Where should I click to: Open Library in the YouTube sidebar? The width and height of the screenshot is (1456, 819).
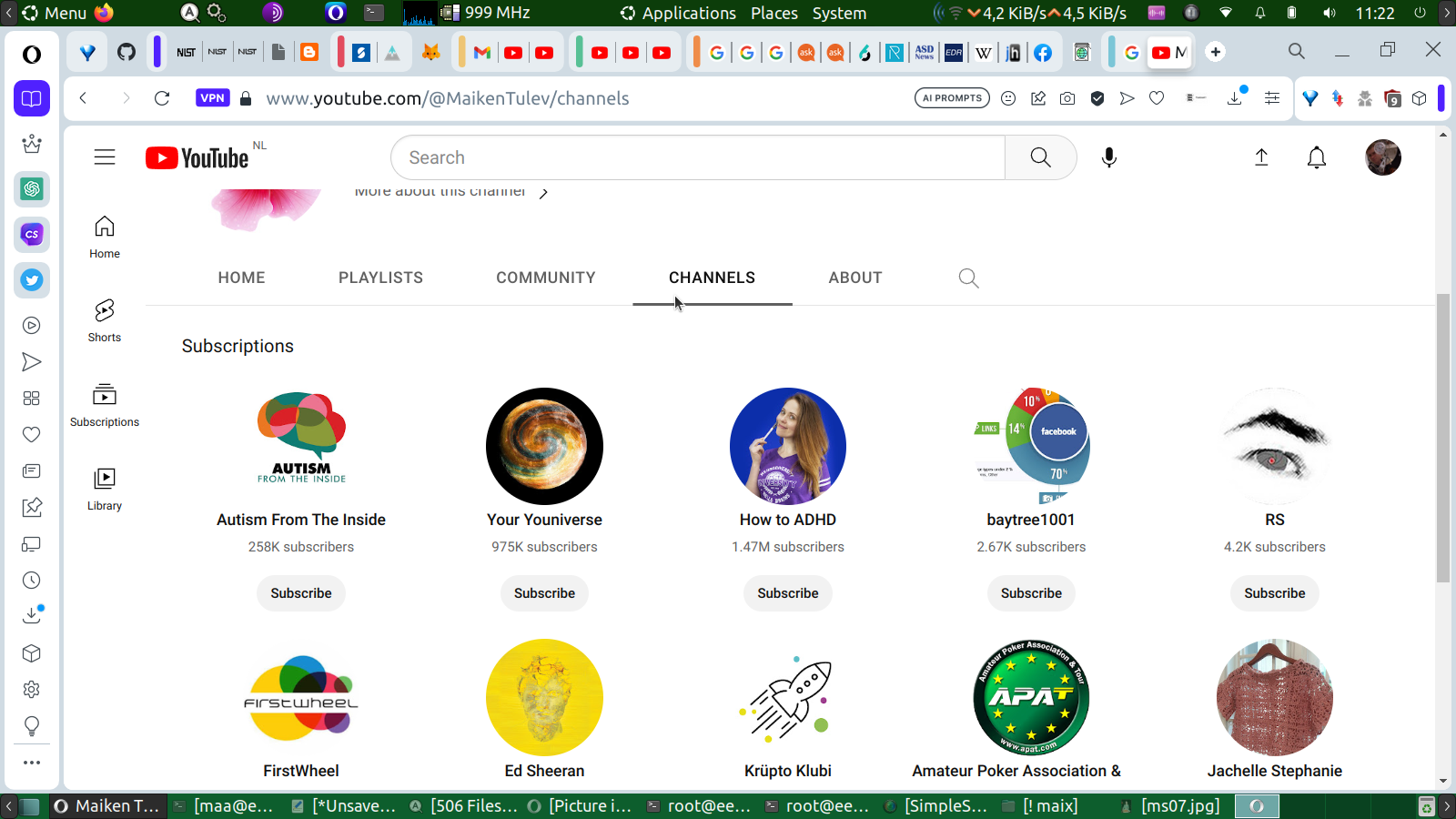point(105,489)
